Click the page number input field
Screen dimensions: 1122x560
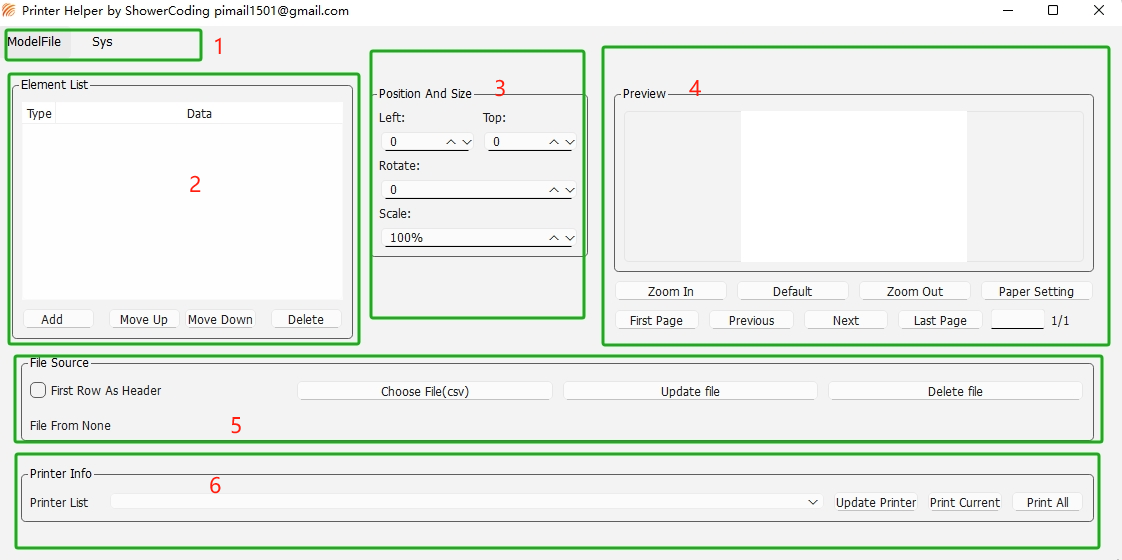(x=1018, y=320)
